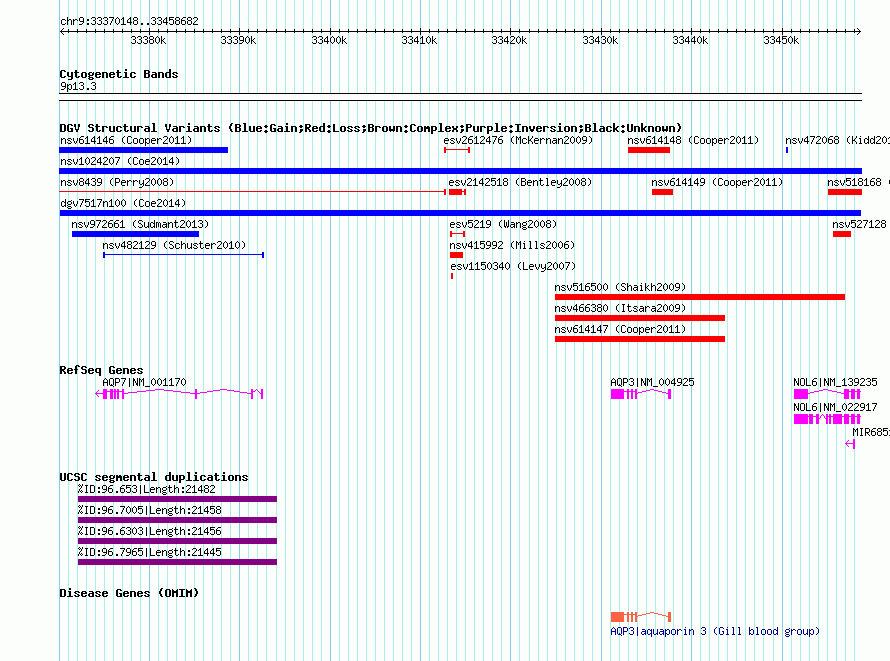Click the Cytogenetic Bands track title
Image resolution: width=890 pixels, height=661 pixels.
119,74
